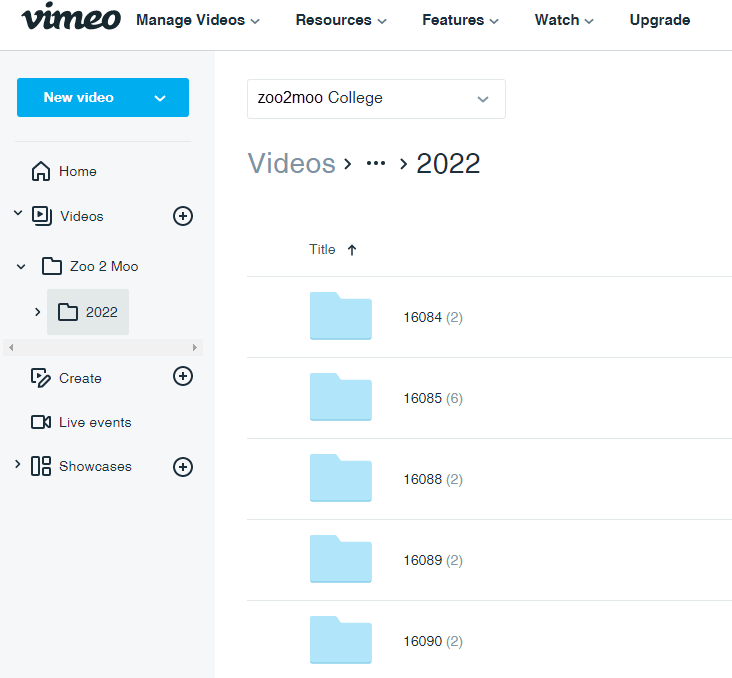Expand the Showcases section chevron
Image resolution: width=732 pixels, height=678 pixels.
[18, 464]
